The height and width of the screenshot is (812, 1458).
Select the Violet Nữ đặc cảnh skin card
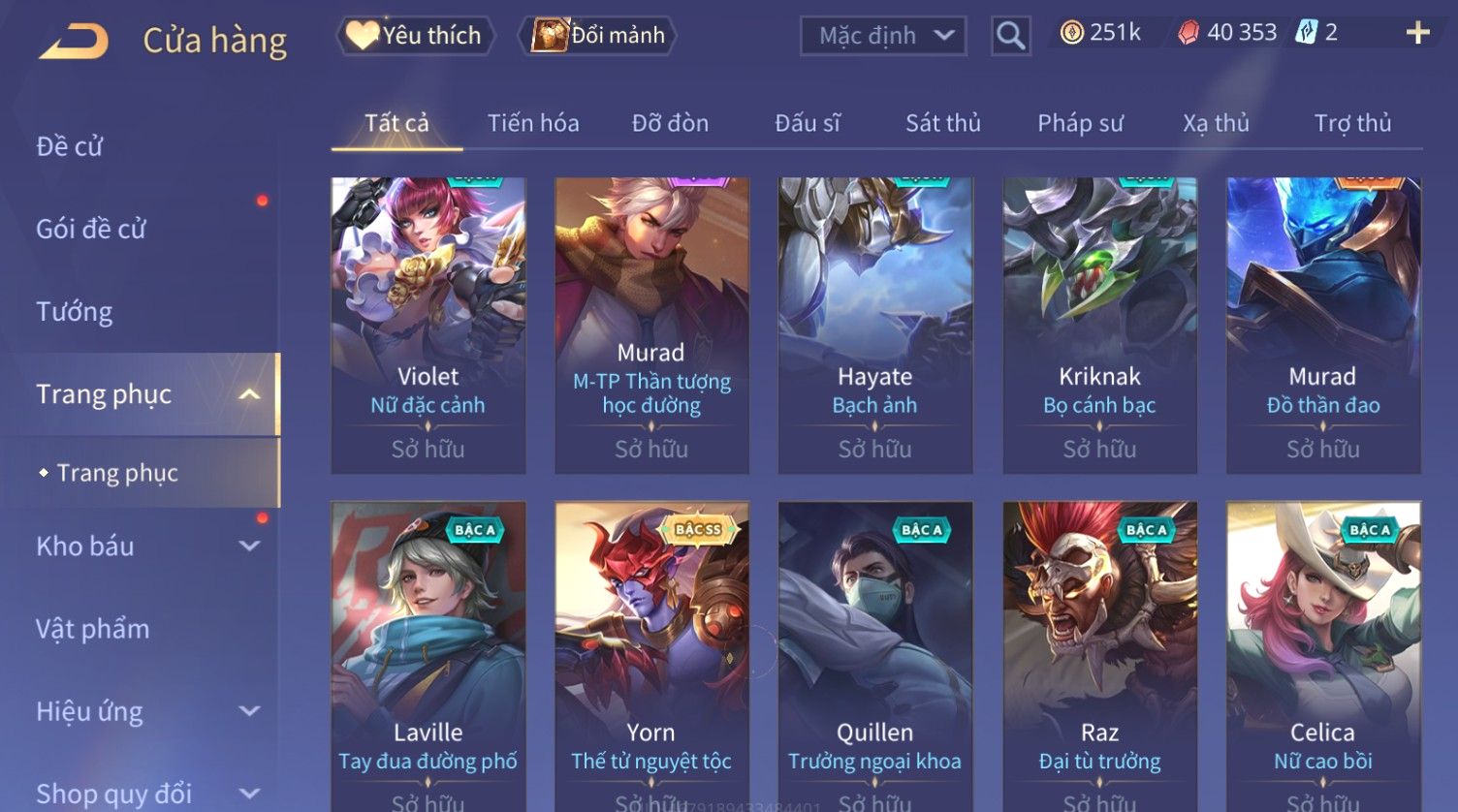(428, 326)
